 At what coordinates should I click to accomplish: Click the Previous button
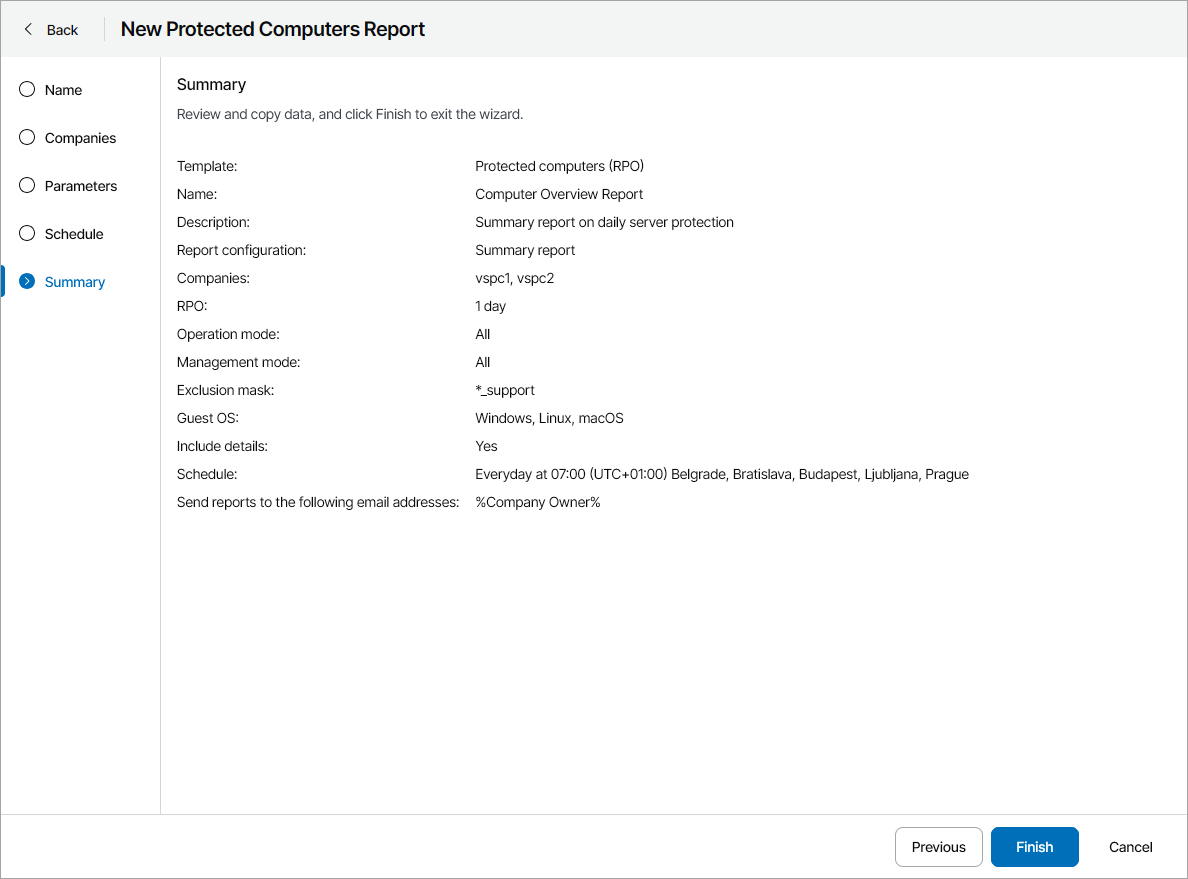tap(938, 847)
